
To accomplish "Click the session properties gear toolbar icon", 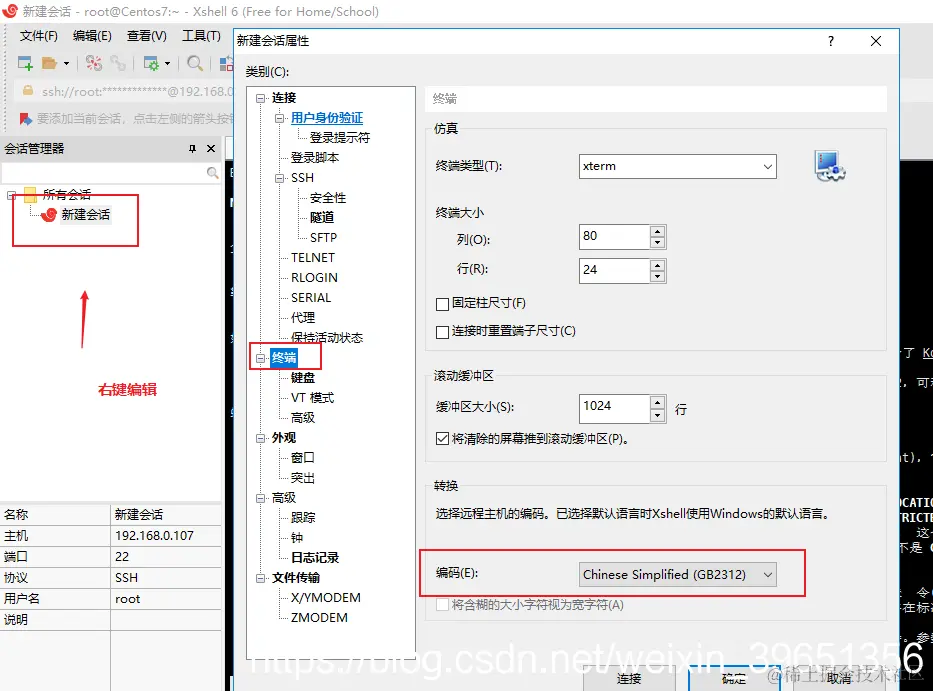I will 150,62.
